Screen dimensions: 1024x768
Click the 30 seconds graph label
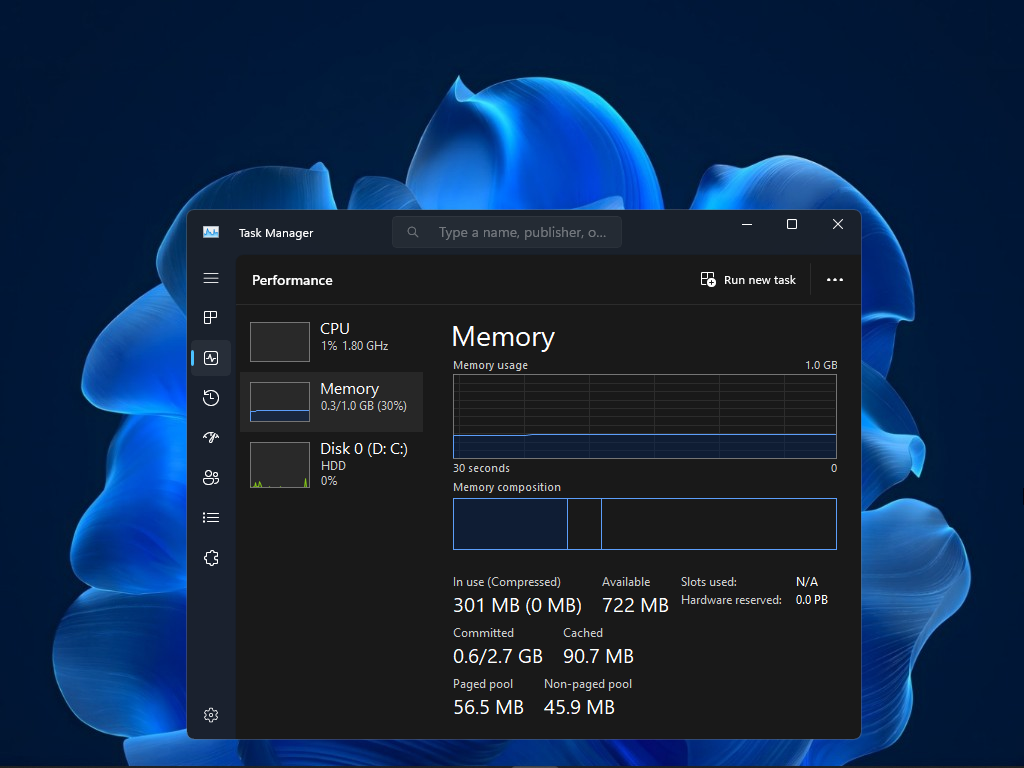pyautogui.click(x=481, y=468)
